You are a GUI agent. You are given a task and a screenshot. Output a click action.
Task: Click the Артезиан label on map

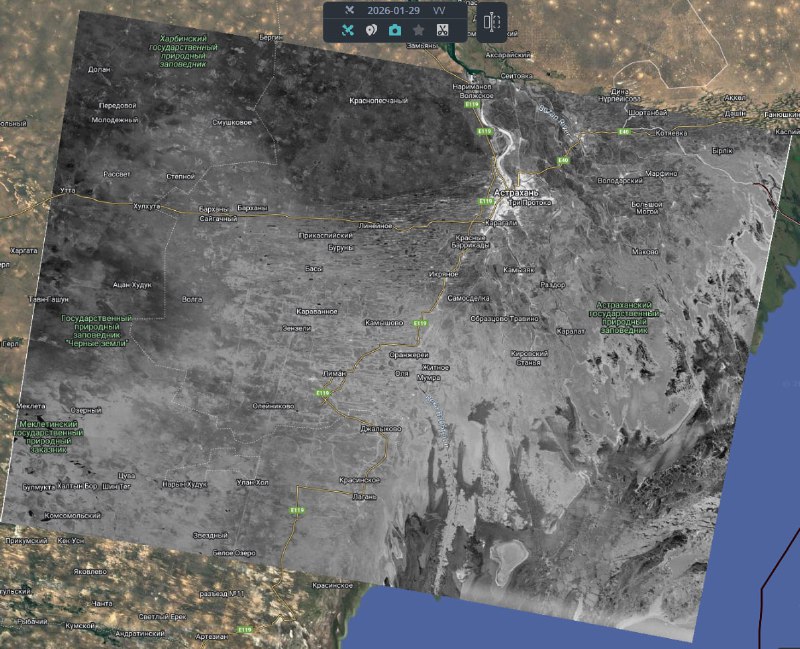coord(212,636)
